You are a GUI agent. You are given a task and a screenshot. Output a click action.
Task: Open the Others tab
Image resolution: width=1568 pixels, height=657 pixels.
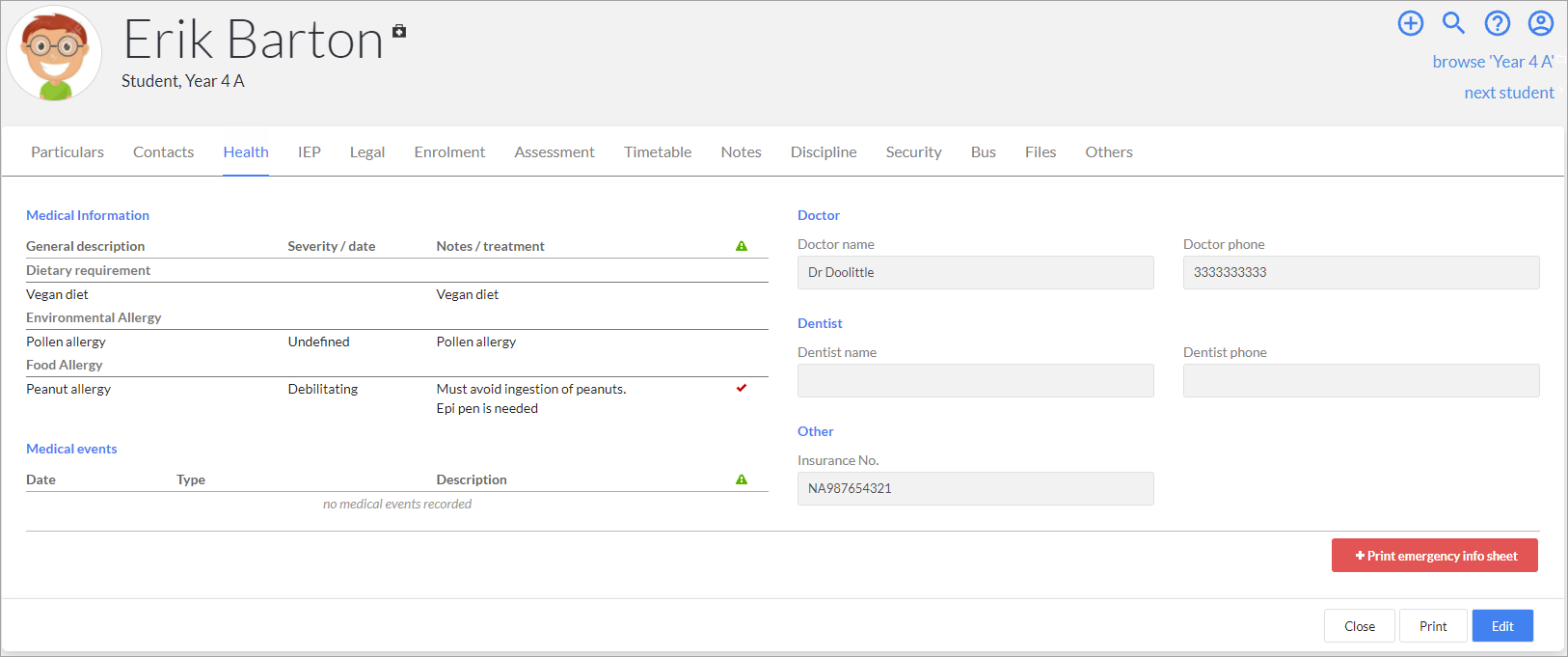[1109, 151]
